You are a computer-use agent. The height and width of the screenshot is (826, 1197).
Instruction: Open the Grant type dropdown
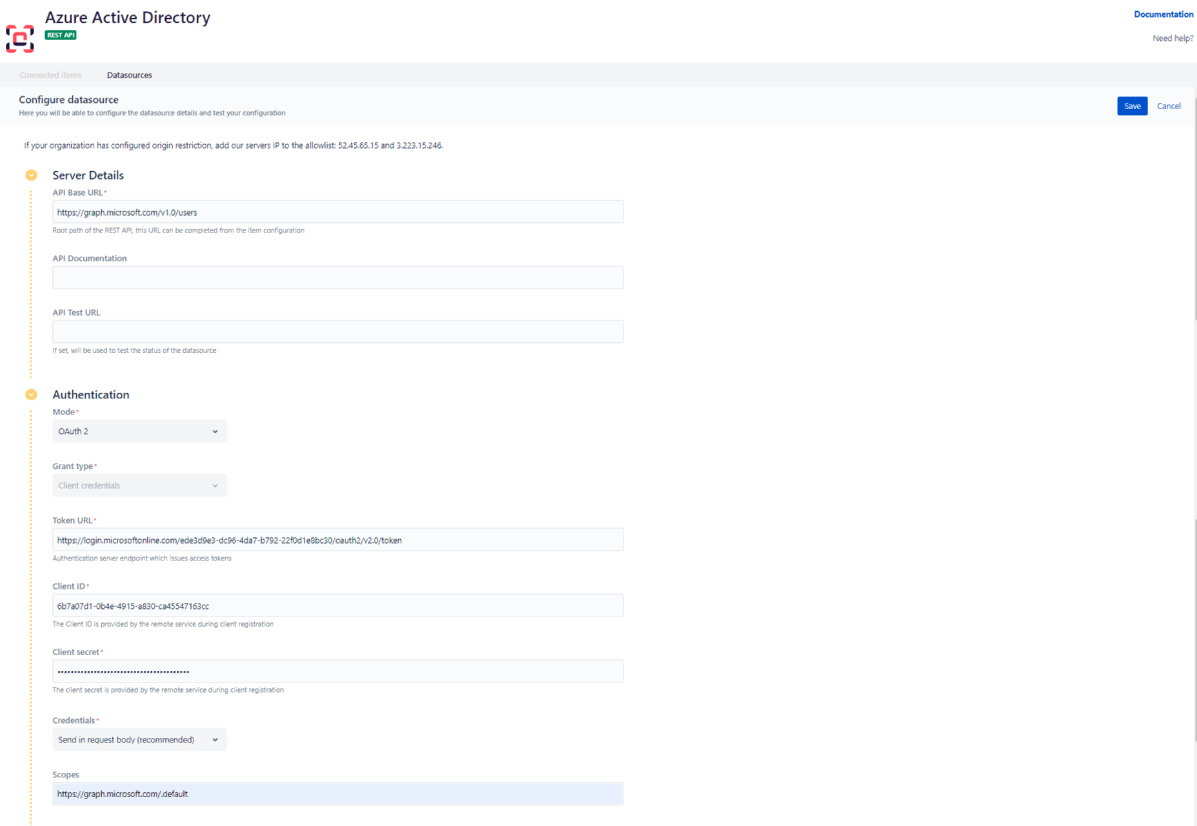[x=139, y=486]
